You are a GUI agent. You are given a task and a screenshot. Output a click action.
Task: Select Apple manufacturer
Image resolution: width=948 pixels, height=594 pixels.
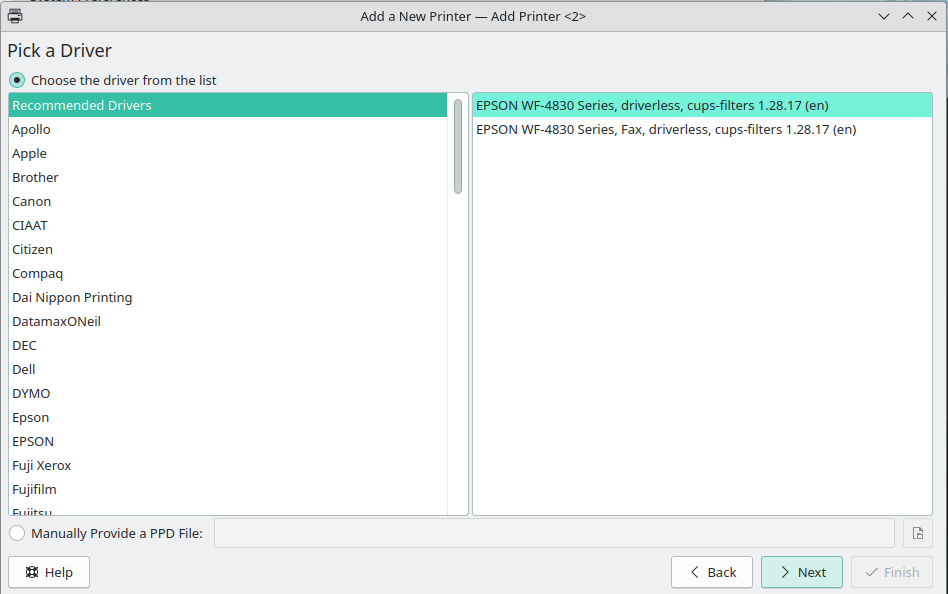[228, 154]
